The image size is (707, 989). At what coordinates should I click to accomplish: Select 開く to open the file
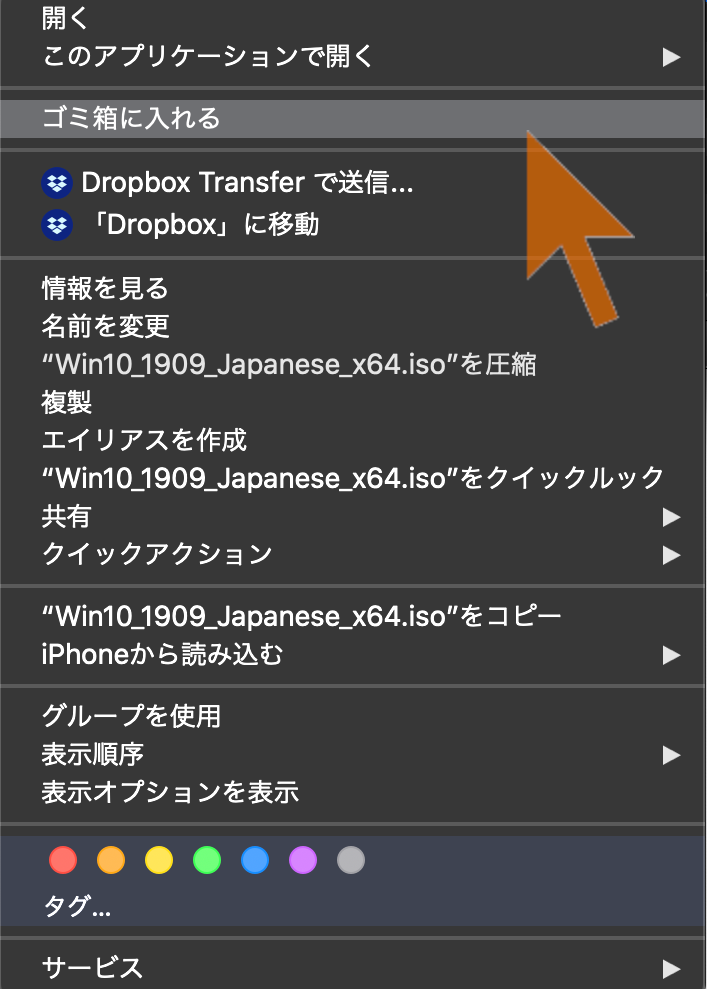point(352,19)
